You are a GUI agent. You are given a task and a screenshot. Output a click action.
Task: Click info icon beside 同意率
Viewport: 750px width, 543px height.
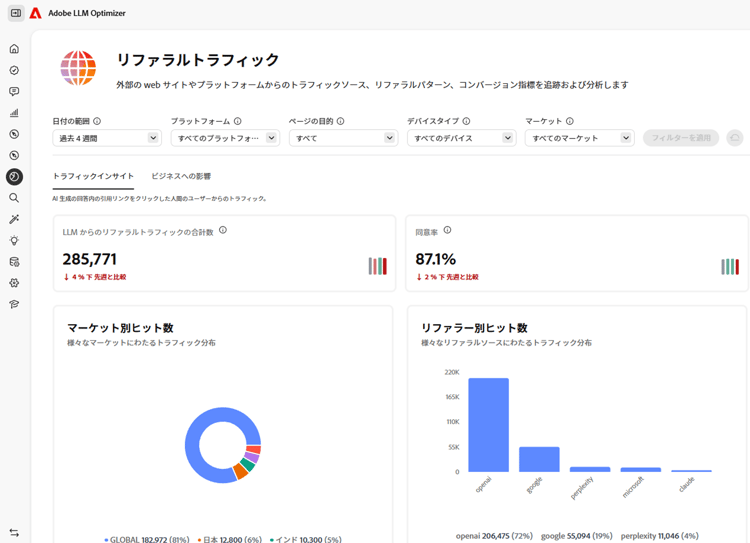click(x=447, y=230)
